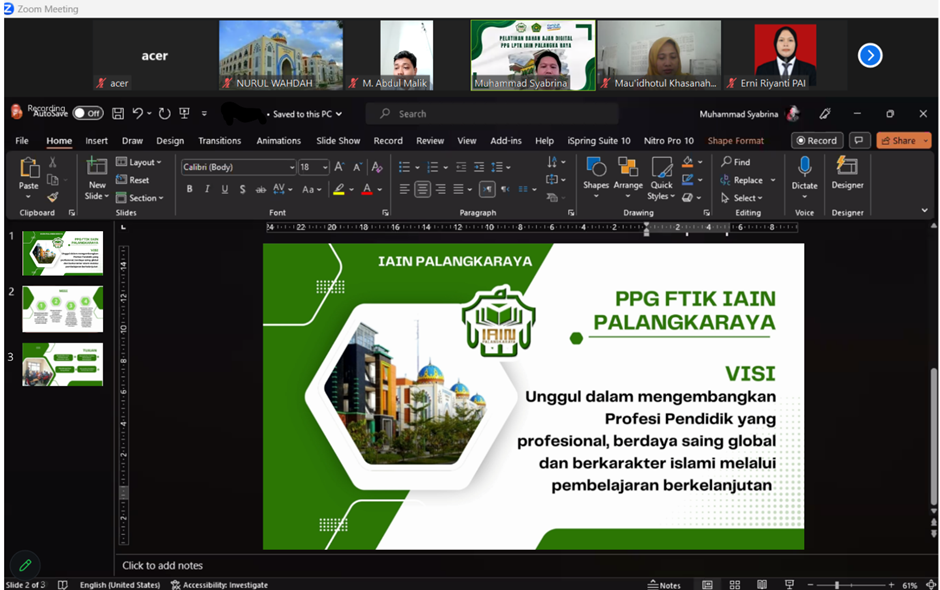This screenshot has height=590, width=940.
Task: Toggle Underline formatting
Action: click(x=225, y=189)
